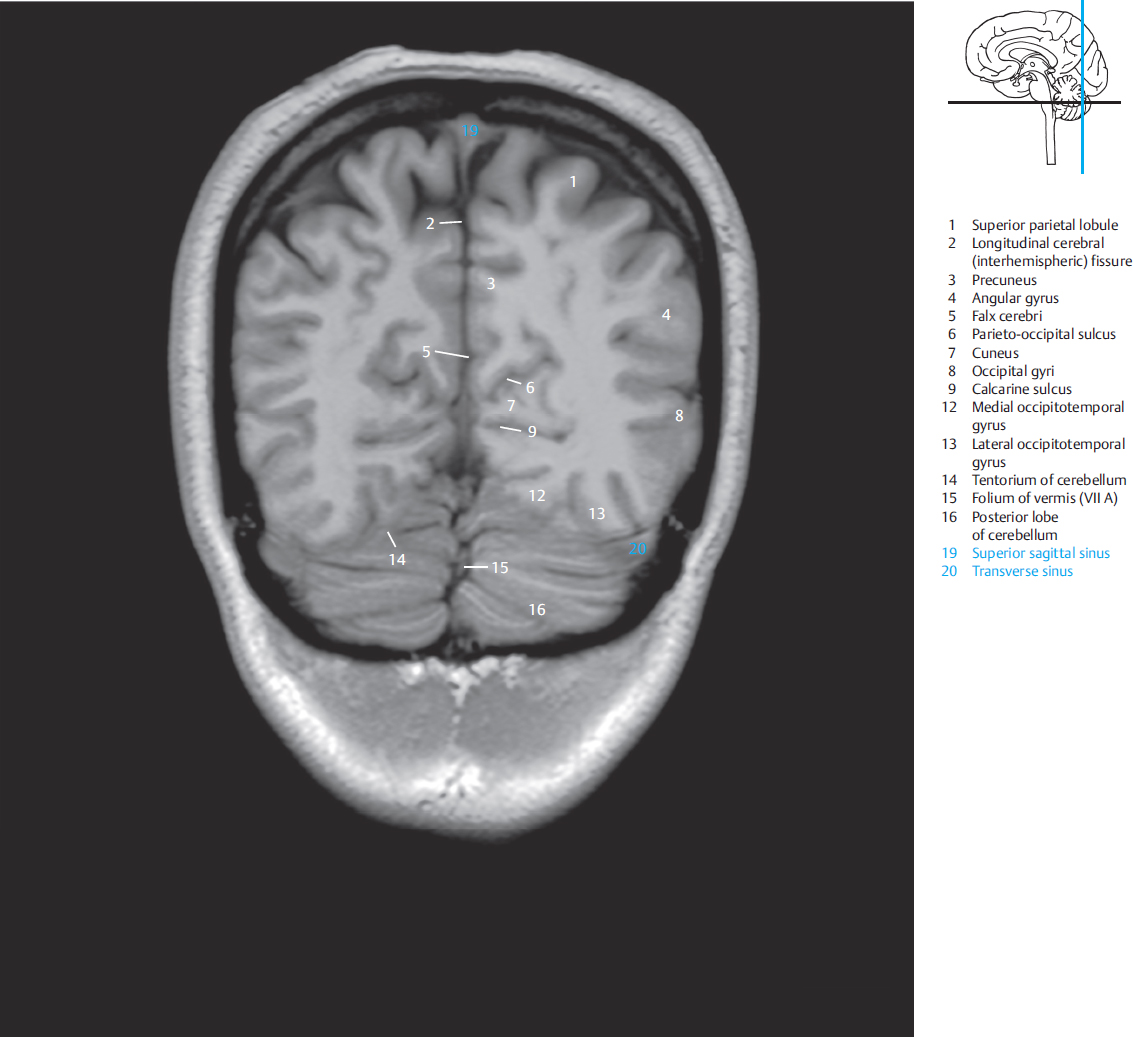Click blue 'Superior sagittal sinus' legend text
1133x1037 pixels.
(1040, 553)
